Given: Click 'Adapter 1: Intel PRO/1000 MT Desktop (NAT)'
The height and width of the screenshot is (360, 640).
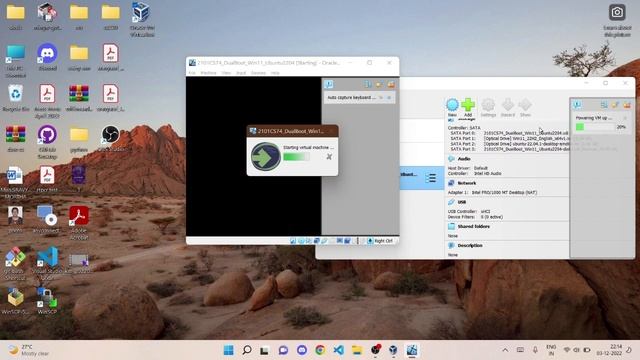Looking at the screenshot, I should click(492, 192).
